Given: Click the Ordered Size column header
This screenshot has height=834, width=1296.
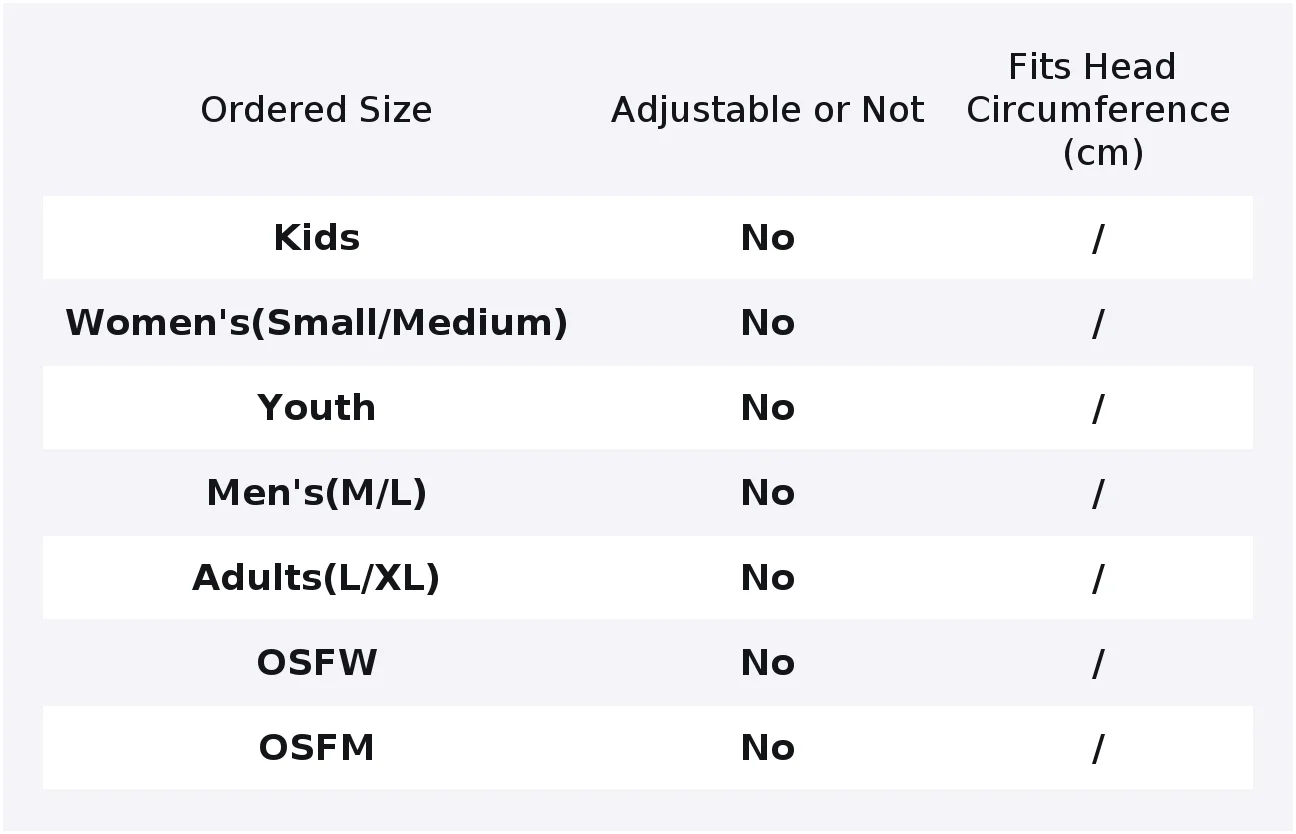Looking at the screenshot, I should coord(316,110).
